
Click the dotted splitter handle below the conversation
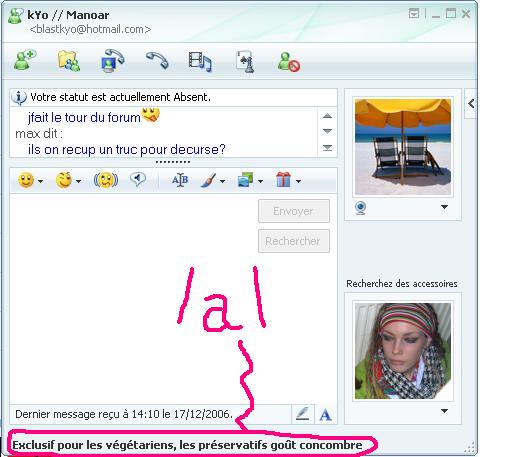coord(173,162)
